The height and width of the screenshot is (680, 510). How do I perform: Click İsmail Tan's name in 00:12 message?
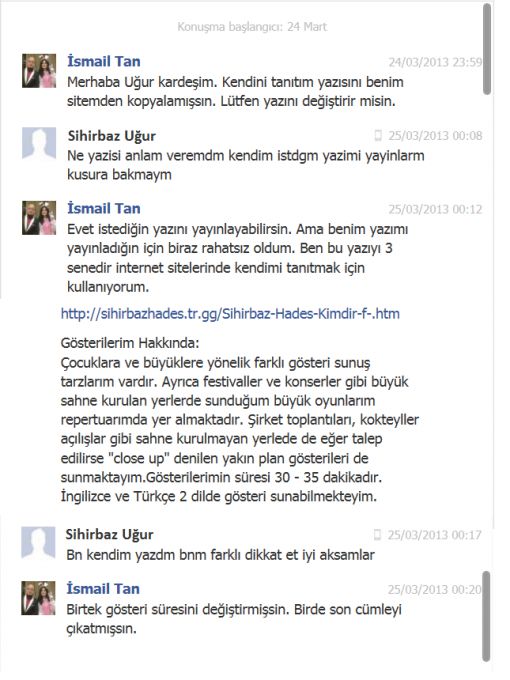[104, 208]
